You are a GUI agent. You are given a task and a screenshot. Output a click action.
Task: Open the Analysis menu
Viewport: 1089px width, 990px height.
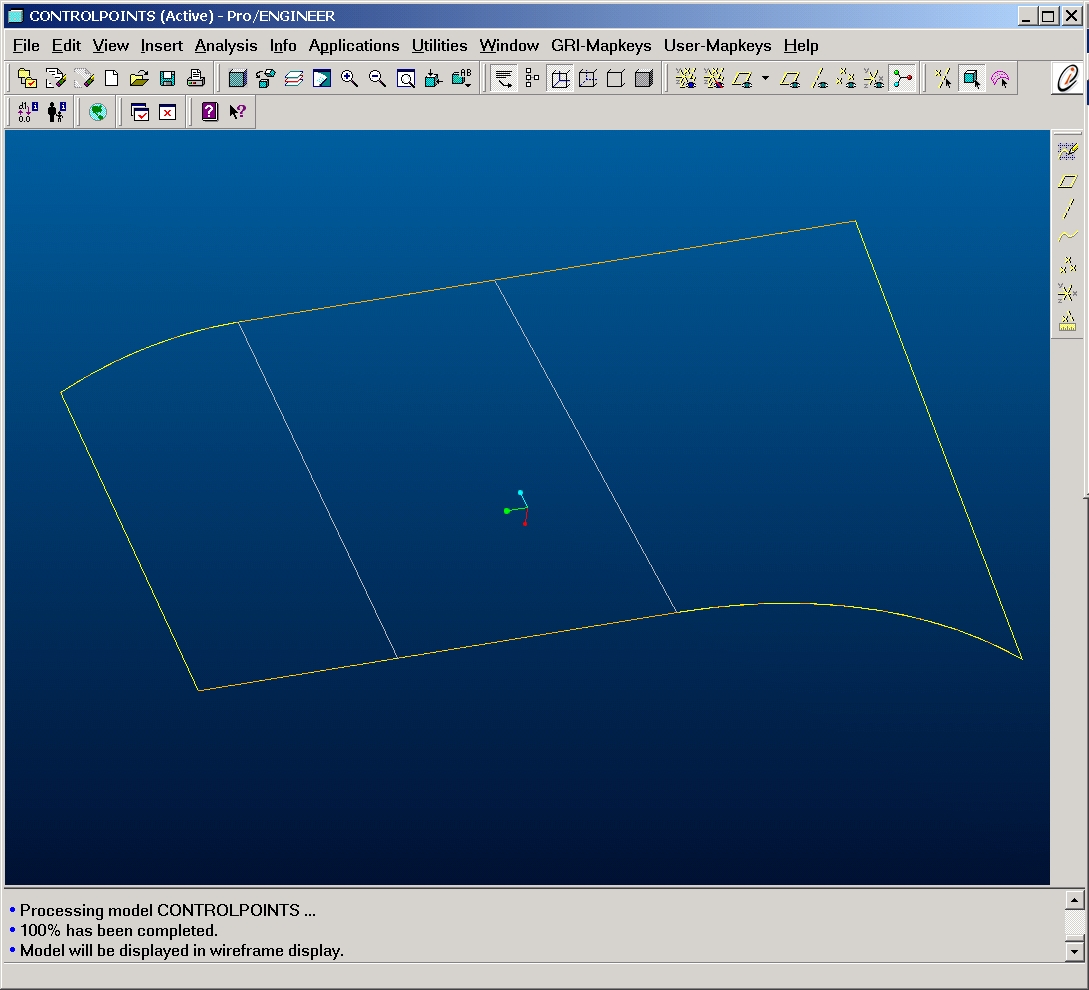[226, 46]
